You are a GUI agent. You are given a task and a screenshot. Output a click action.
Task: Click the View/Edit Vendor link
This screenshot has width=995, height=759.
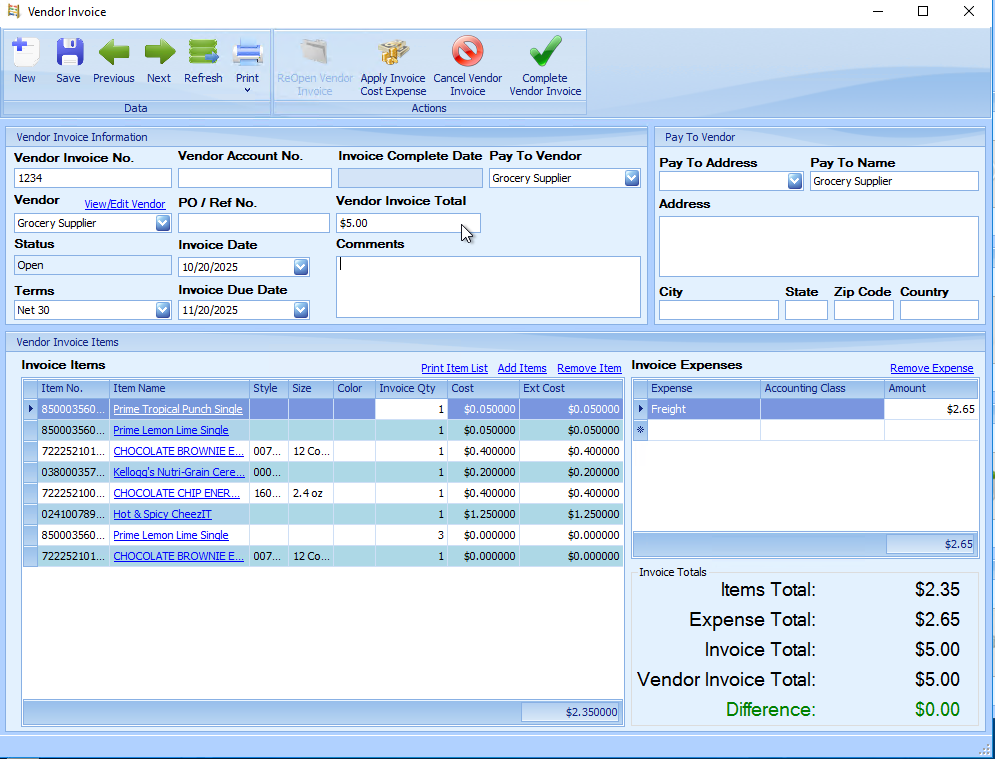coord(124,204)
